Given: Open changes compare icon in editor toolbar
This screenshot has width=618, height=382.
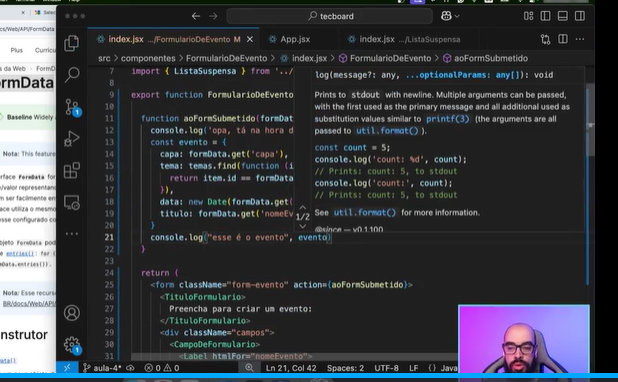Looking at the screenshot, I should 545,39.
